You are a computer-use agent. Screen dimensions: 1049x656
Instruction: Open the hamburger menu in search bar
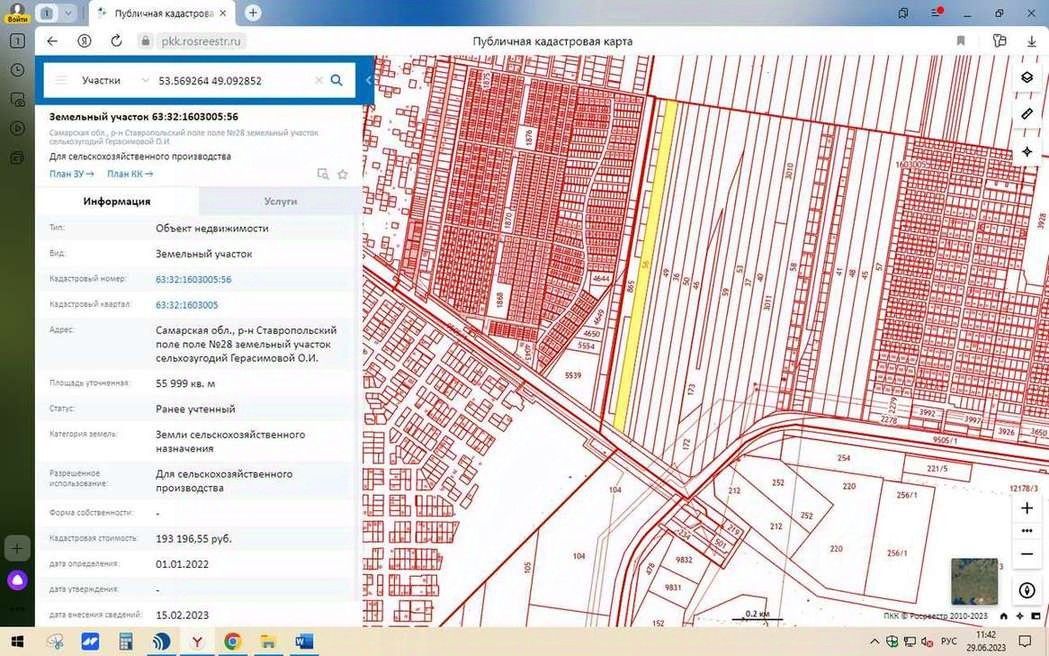(x=62, y=81)
